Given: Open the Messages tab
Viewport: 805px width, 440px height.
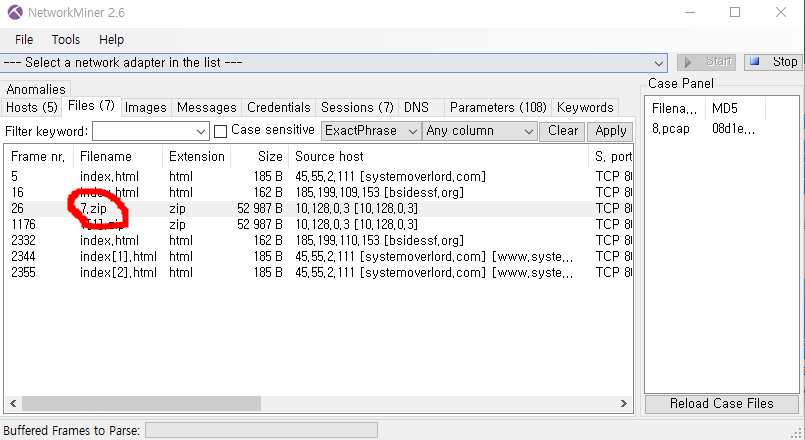Looking at the screenshot, I should pyautogui.click(x=206, y=107).
